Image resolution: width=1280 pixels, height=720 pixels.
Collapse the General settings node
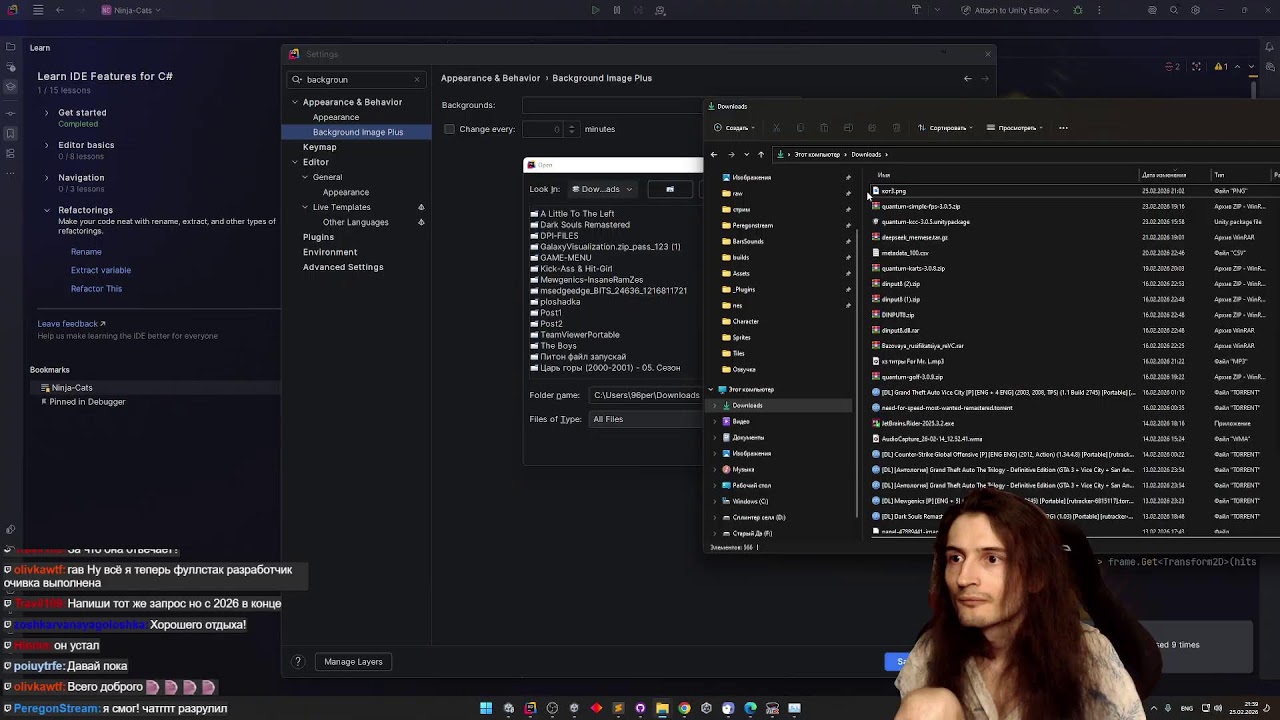point(305,177)
